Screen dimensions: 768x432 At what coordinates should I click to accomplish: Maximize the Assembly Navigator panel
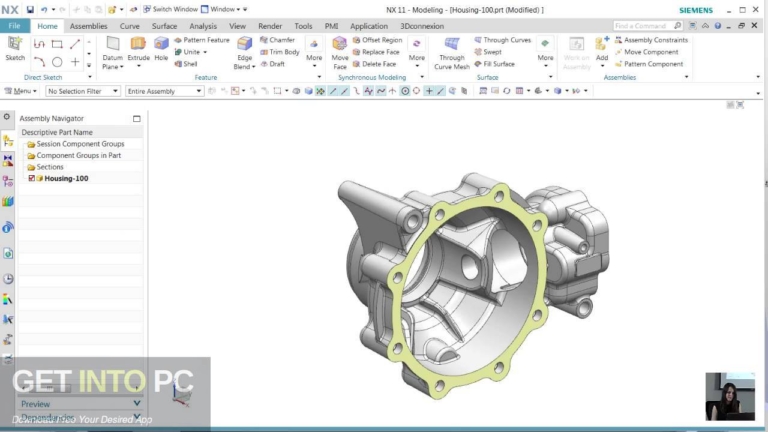click(x=137, y=119)
